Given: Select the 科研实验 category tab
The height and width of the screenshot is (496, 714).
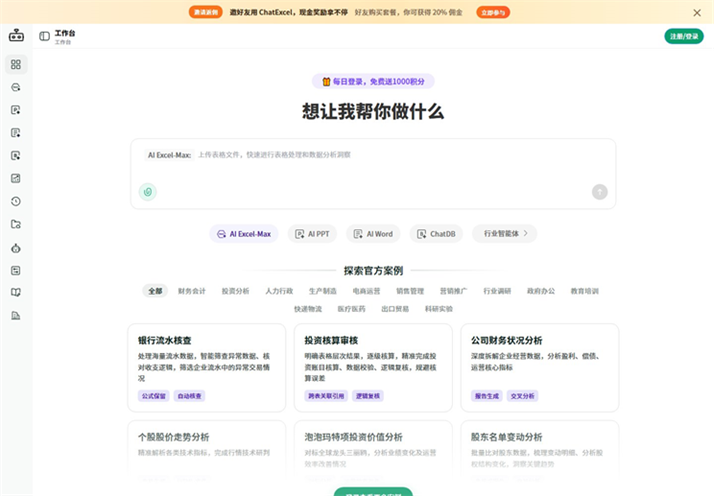Looking at the screenshot, I should point(439,309).
